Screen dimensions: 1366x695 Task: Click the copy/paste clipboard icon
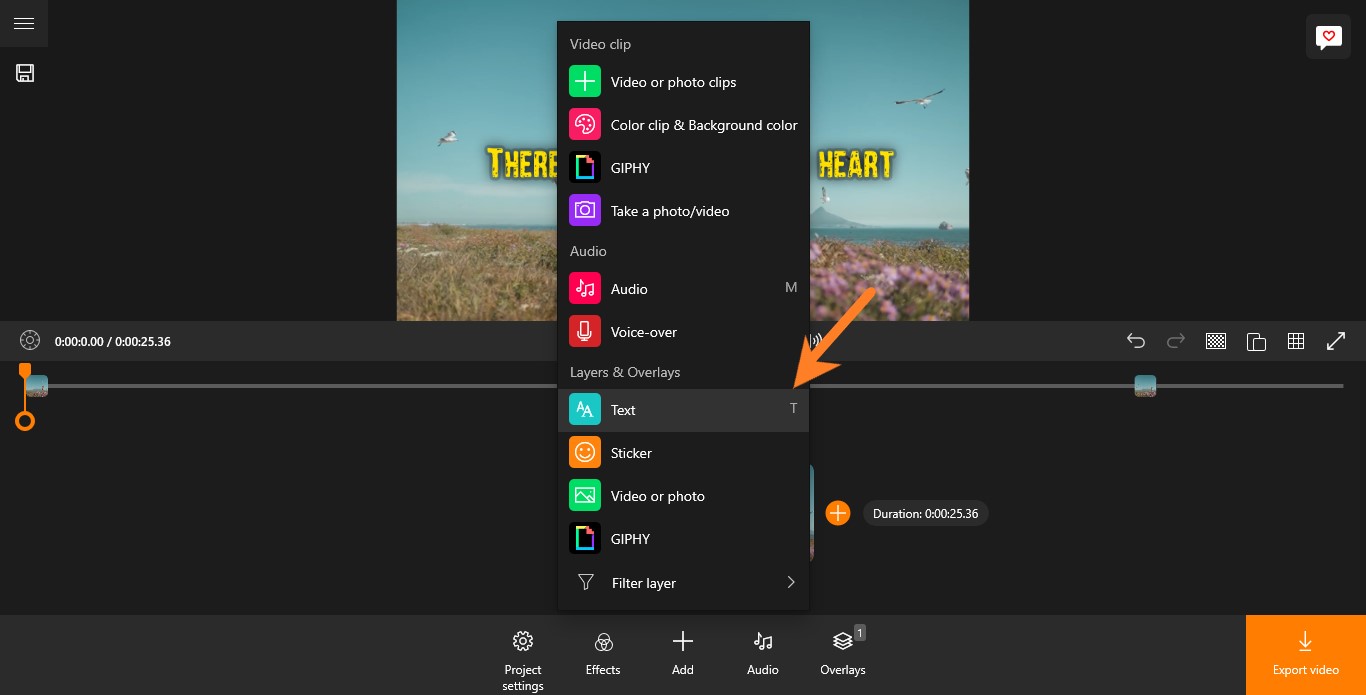pyautogui.click(x=1256, y=341)
